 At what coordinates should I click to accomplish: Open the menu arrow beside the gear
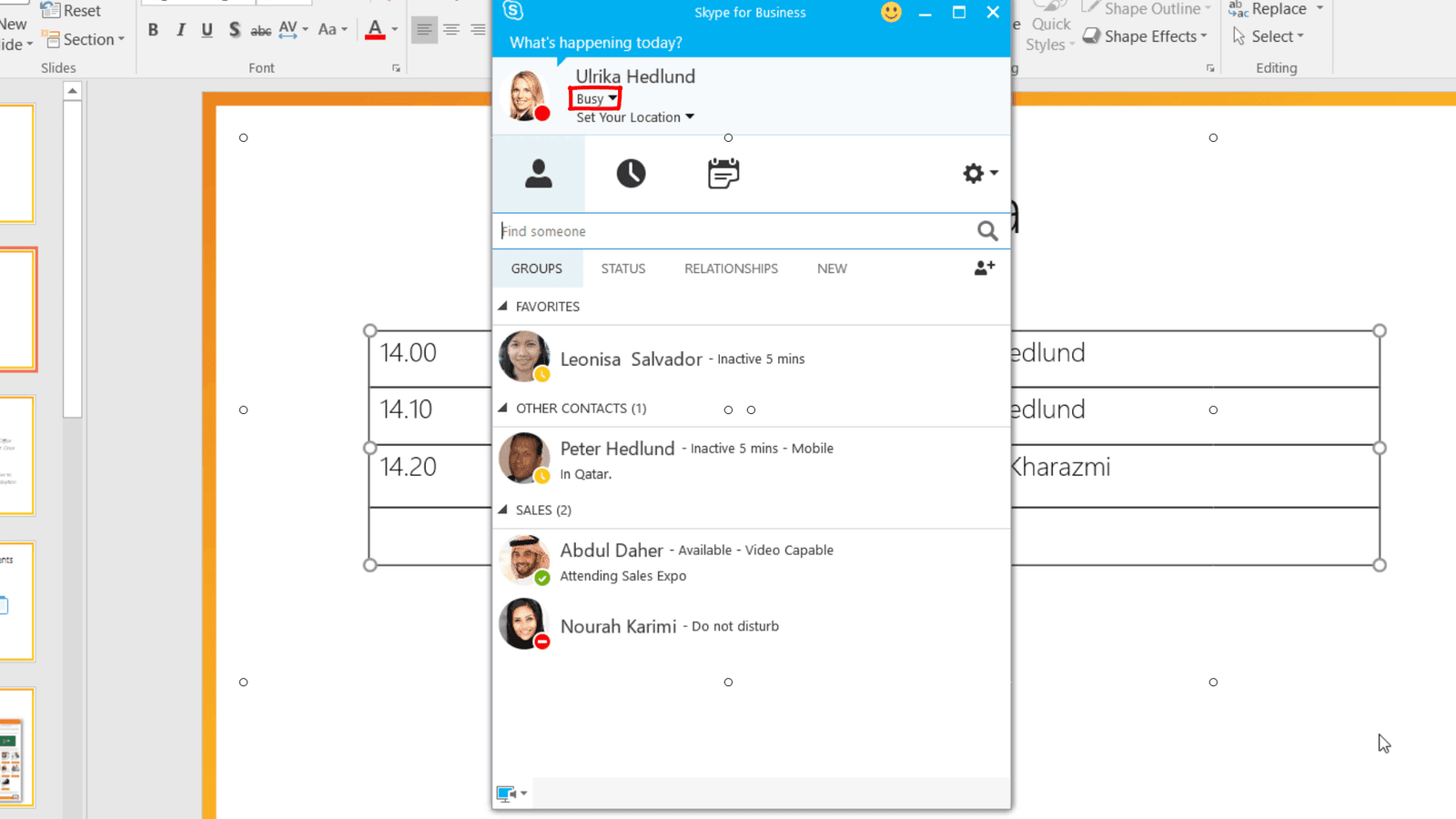(994, 173)
